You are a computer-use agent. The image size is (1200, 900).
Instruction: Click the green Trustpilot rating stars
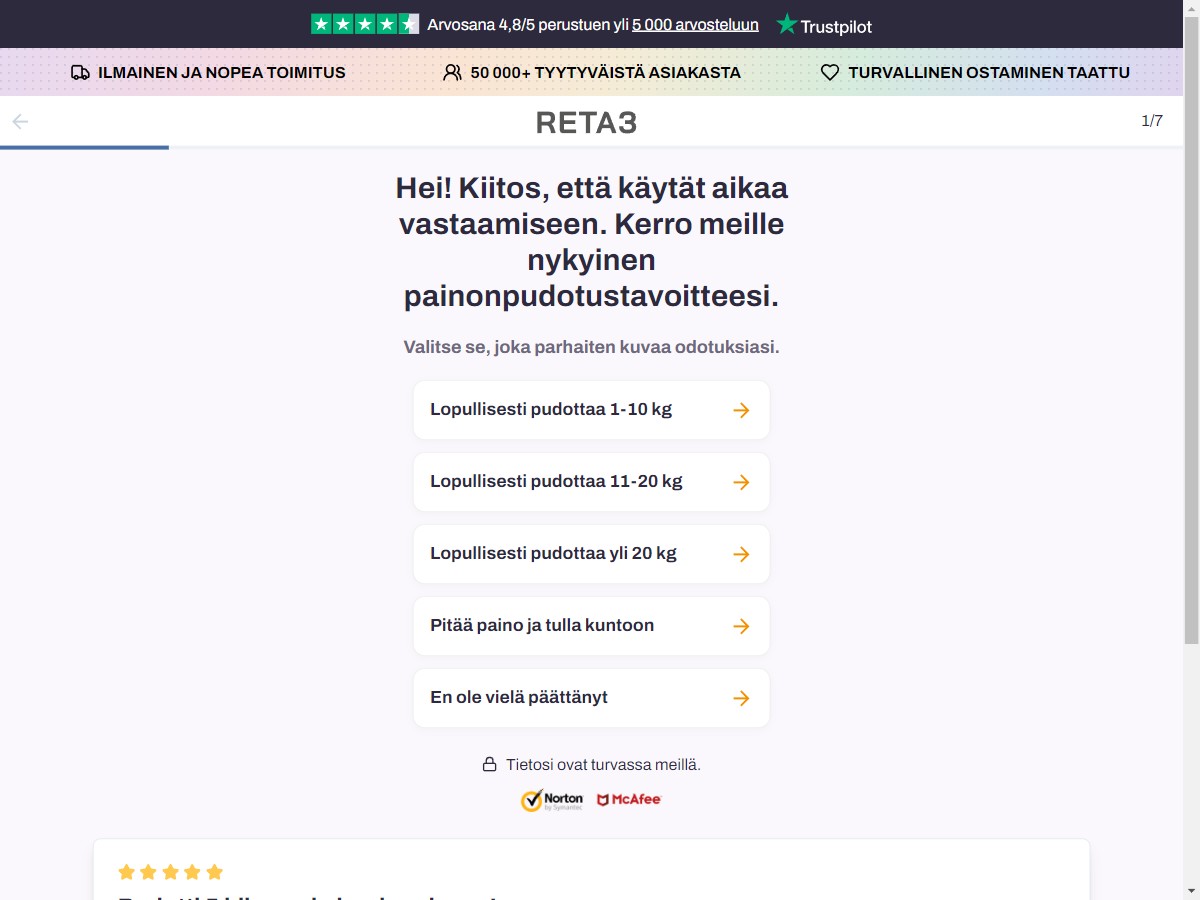tap(365, 24)
